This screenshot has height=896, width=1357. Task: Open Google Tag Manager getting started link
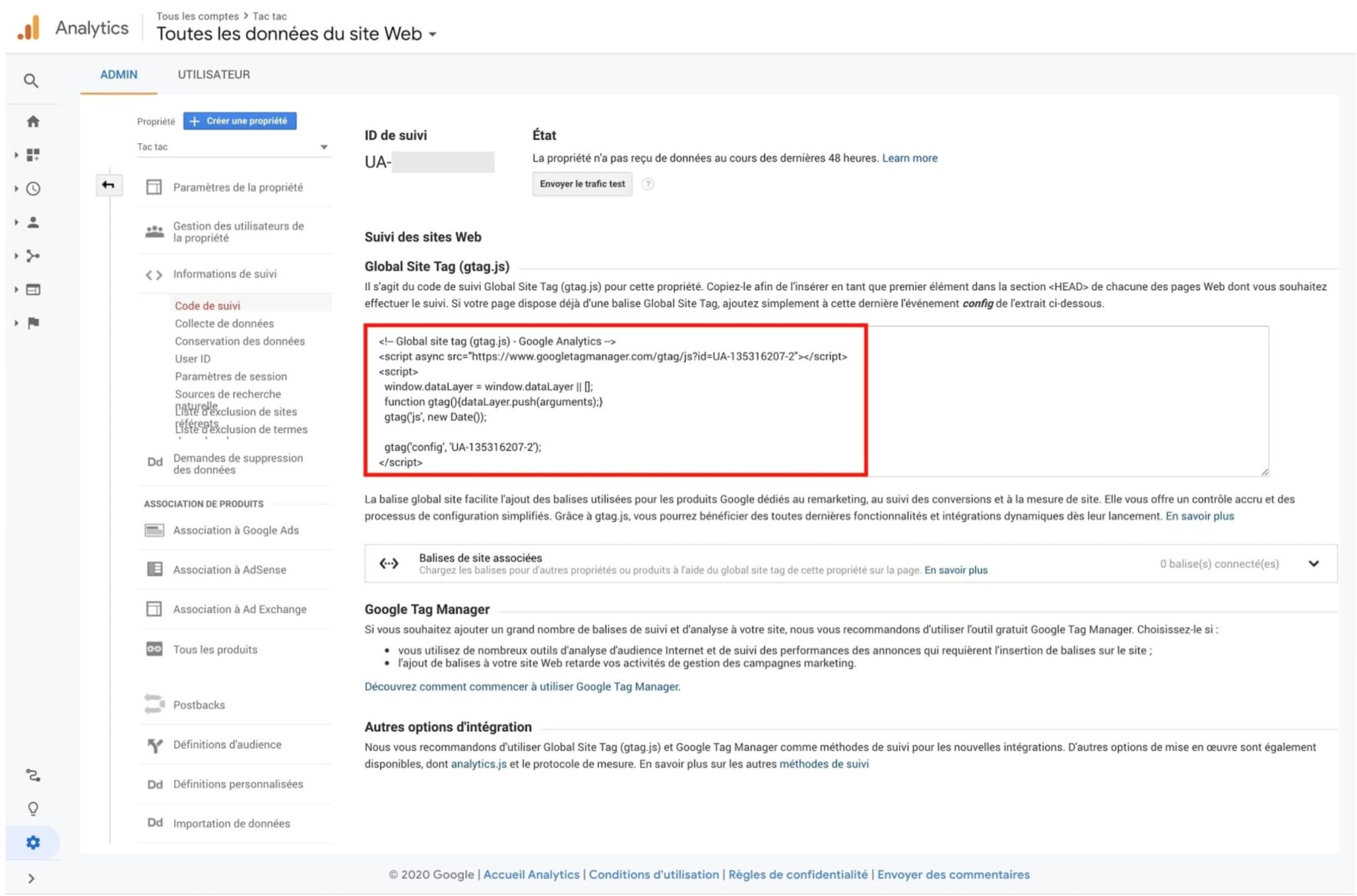tap(522, 687)
